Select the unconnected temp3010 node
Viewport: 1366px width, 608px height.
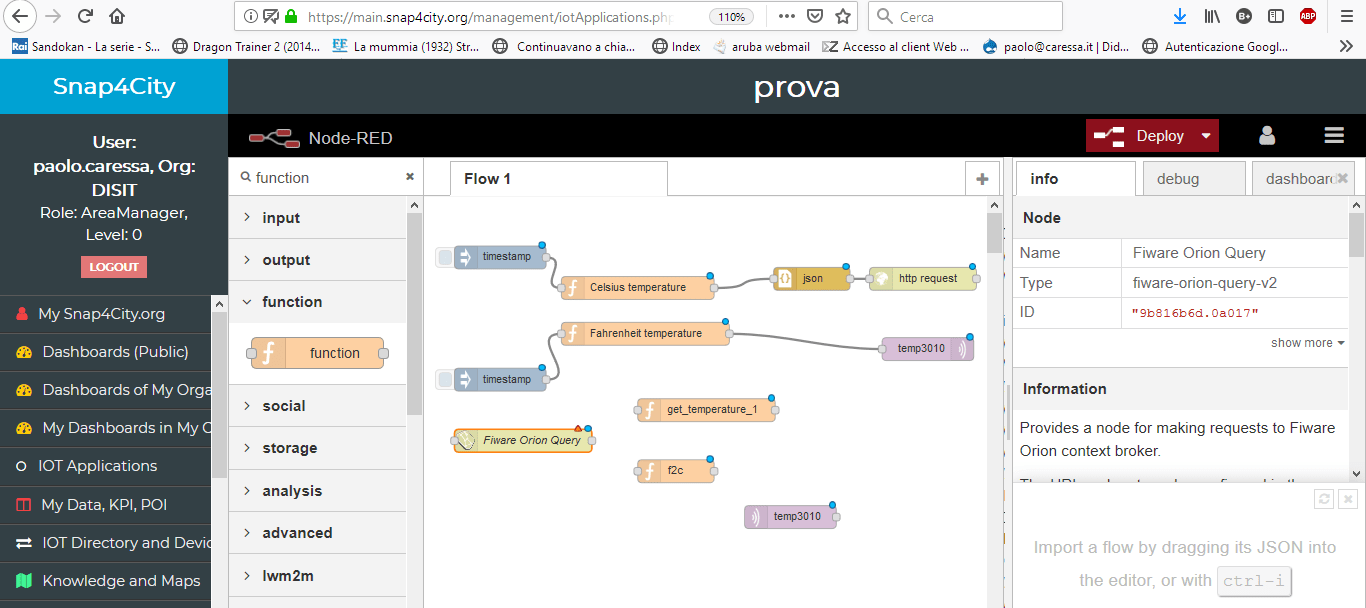click(x=791, y=516)
